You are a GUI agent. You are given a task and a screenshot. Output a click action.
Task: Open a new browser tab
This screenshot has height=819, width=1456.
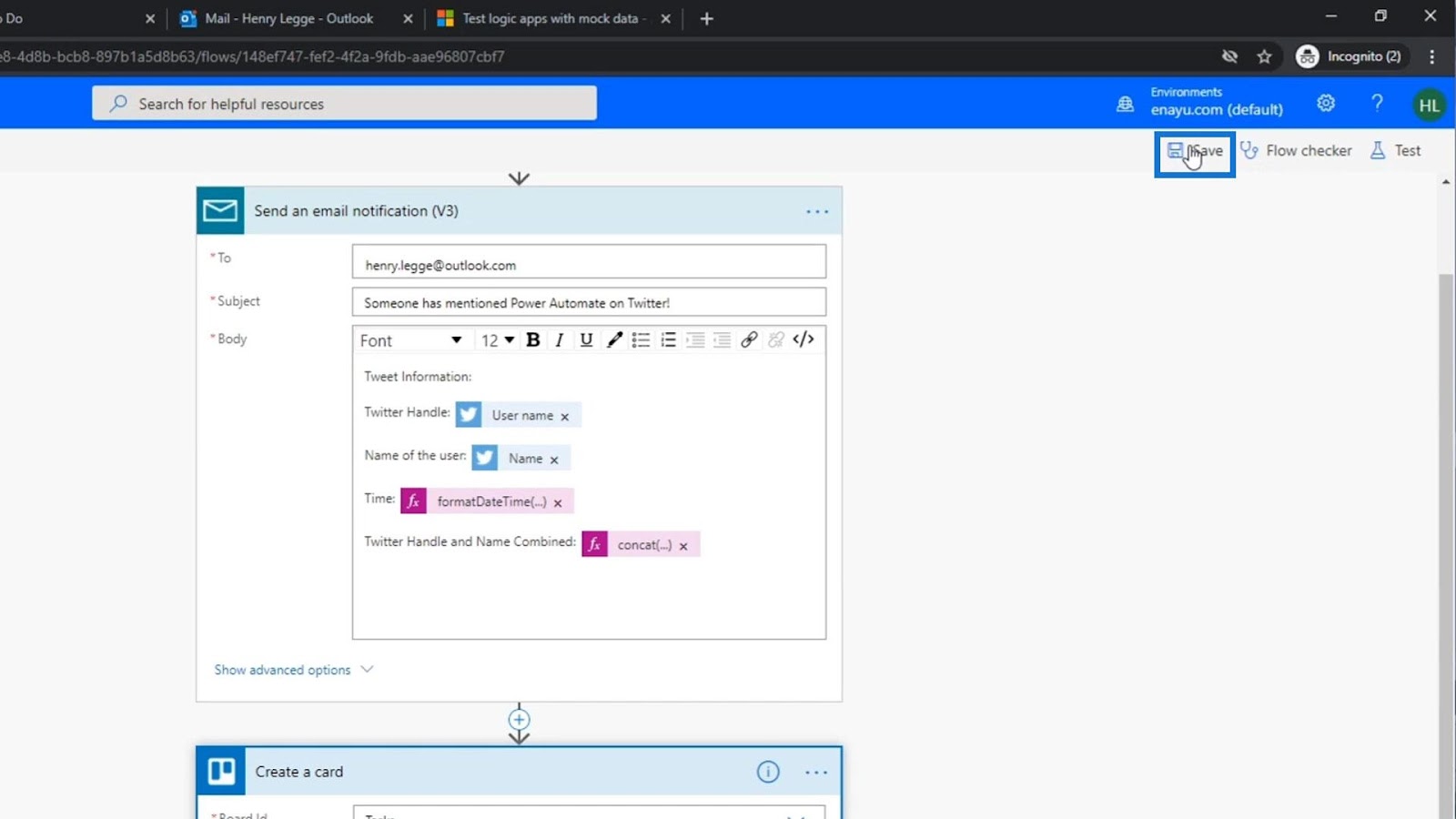pos(707,18)
